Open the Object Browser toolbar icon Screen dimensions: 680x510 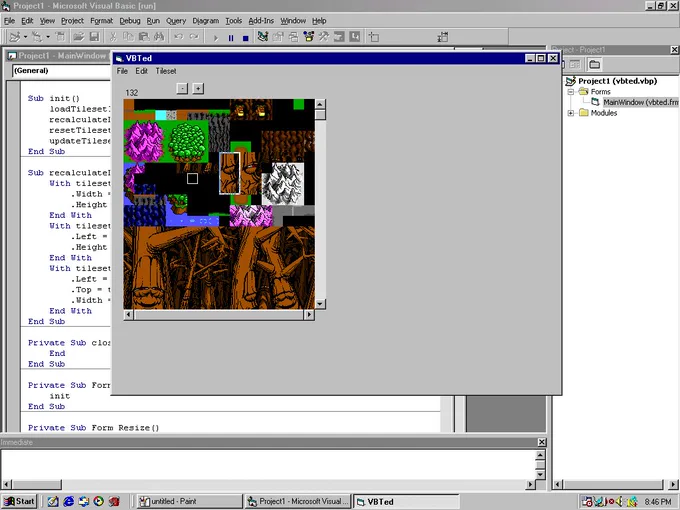308,37
